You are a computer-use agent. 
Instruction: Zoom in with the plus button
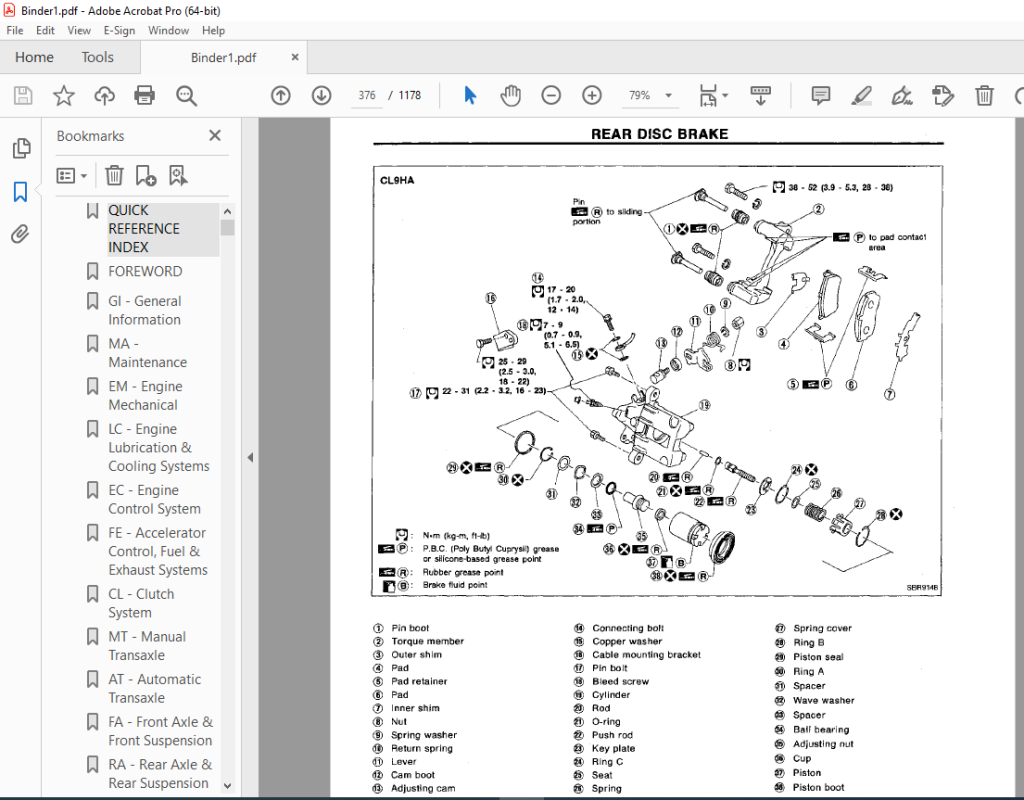pos(592,96)
